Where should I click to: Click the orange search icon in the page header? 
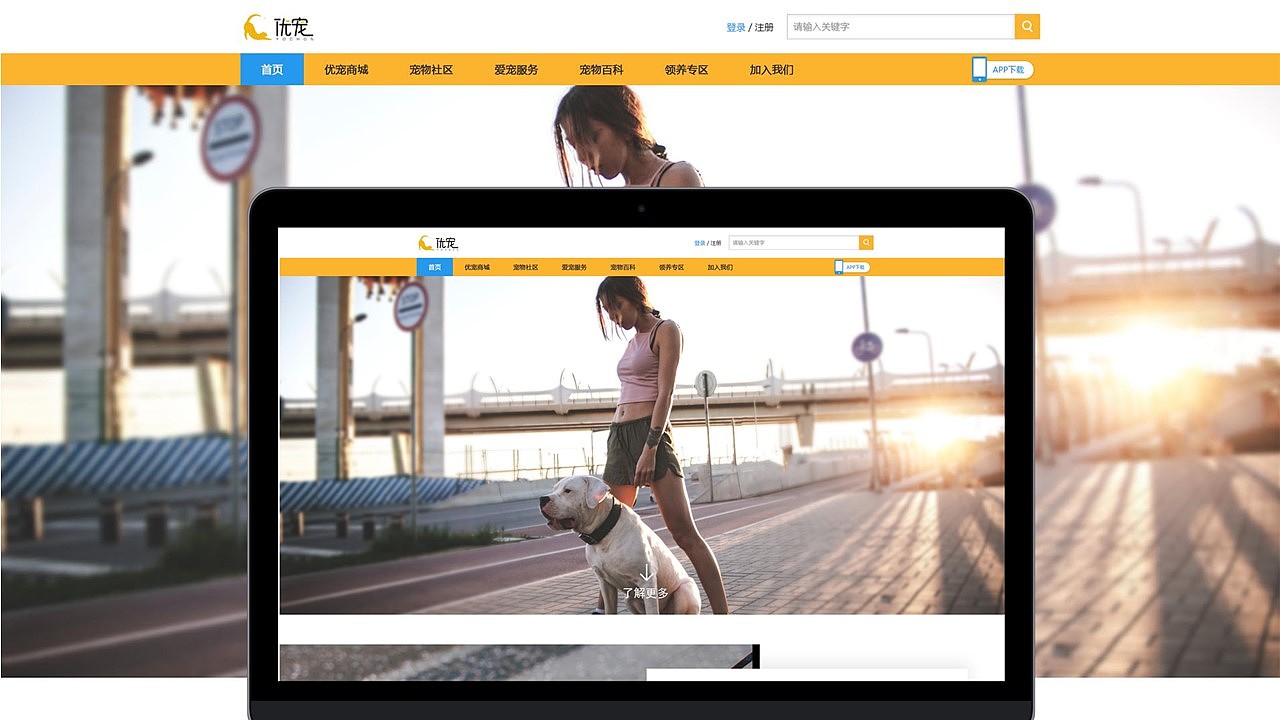1027,27
